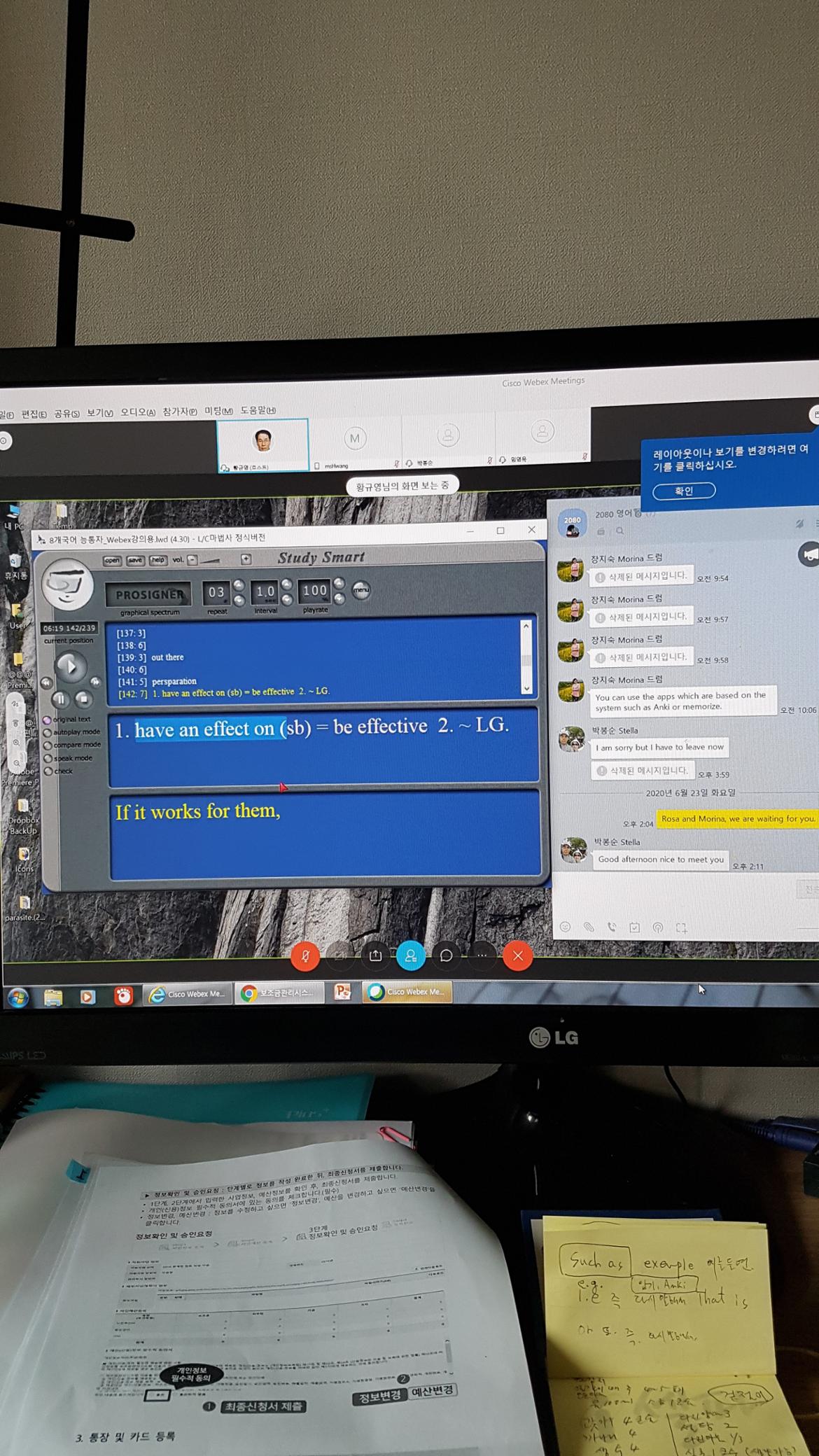This screenshot has width=819, height=1456.
Task: Click the emoji icon in chat toolbar
Action: point(566,927)
